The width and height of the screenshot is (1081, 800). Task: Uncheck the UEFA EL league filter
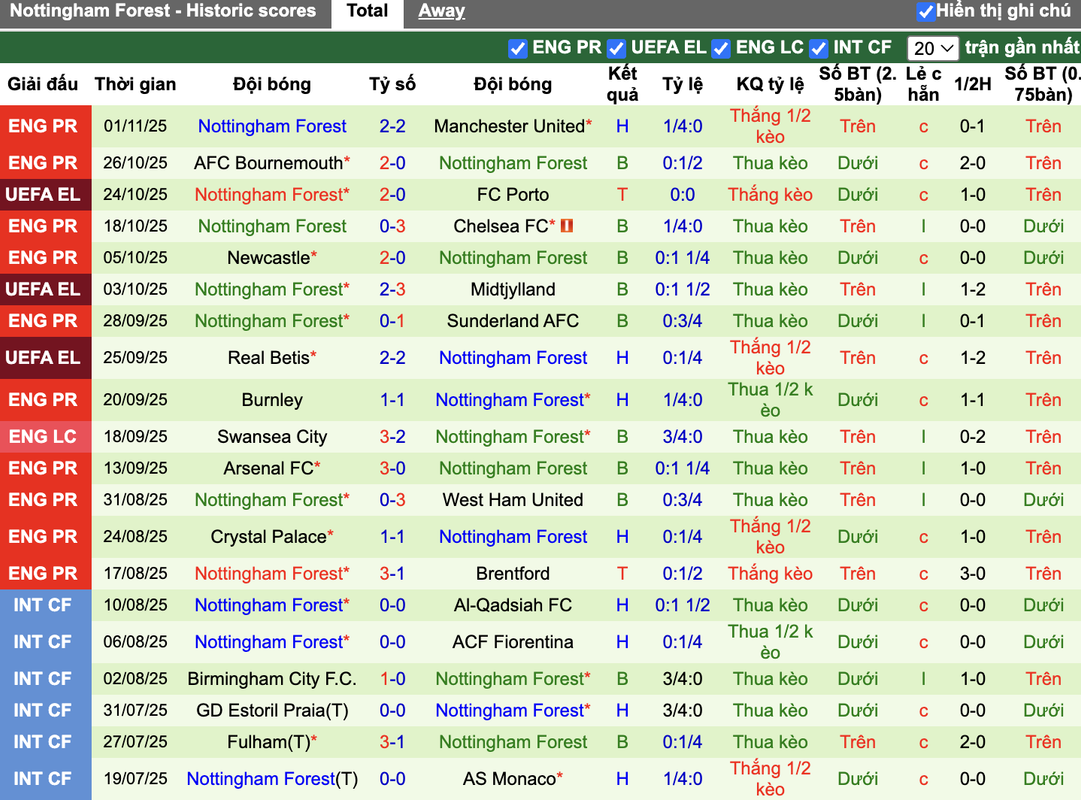pos(616,48)
